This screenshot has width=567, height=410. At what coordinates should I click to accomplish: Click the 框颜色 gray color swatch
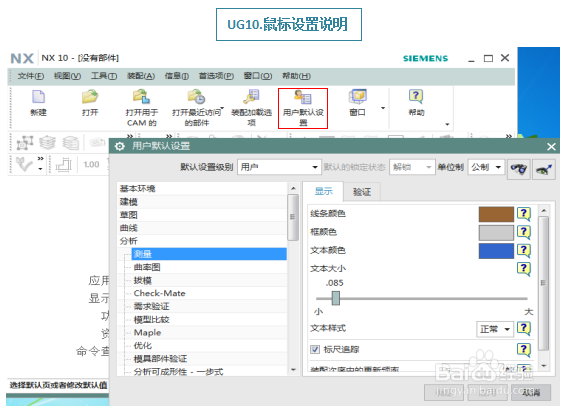pyautogui.click(x=496, y=233)
